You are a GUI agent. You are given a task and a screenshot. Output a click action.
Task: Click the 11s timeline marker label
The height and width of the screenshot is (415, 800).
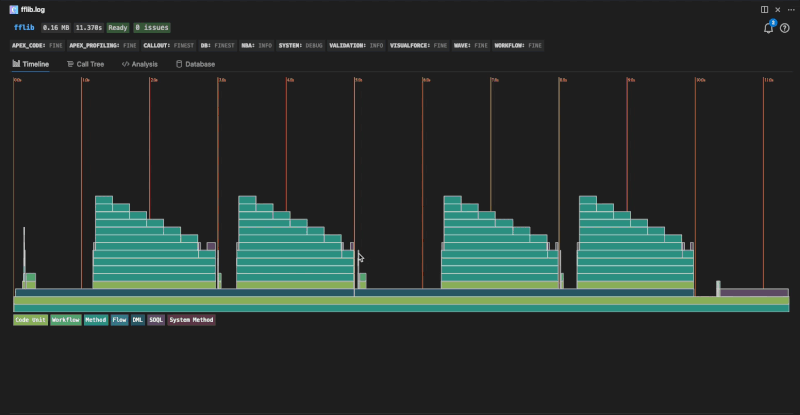click(769, 80)
